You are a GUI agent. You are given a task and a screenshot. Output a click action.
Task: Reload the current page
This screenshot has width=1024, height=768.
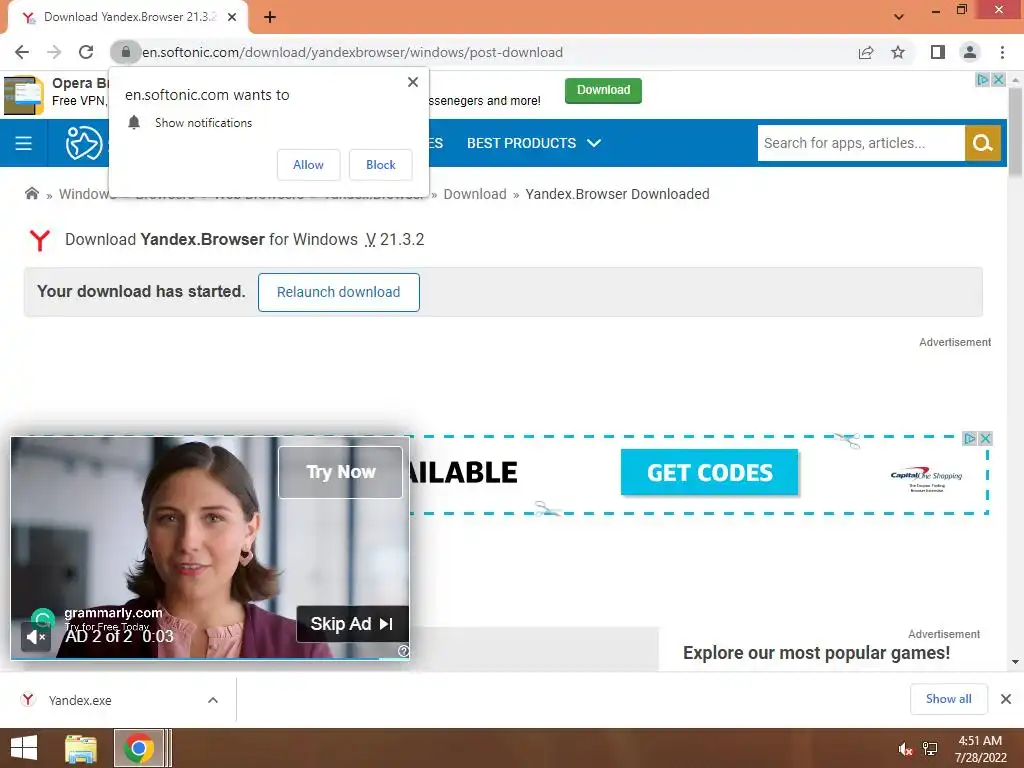coord(86,52)
